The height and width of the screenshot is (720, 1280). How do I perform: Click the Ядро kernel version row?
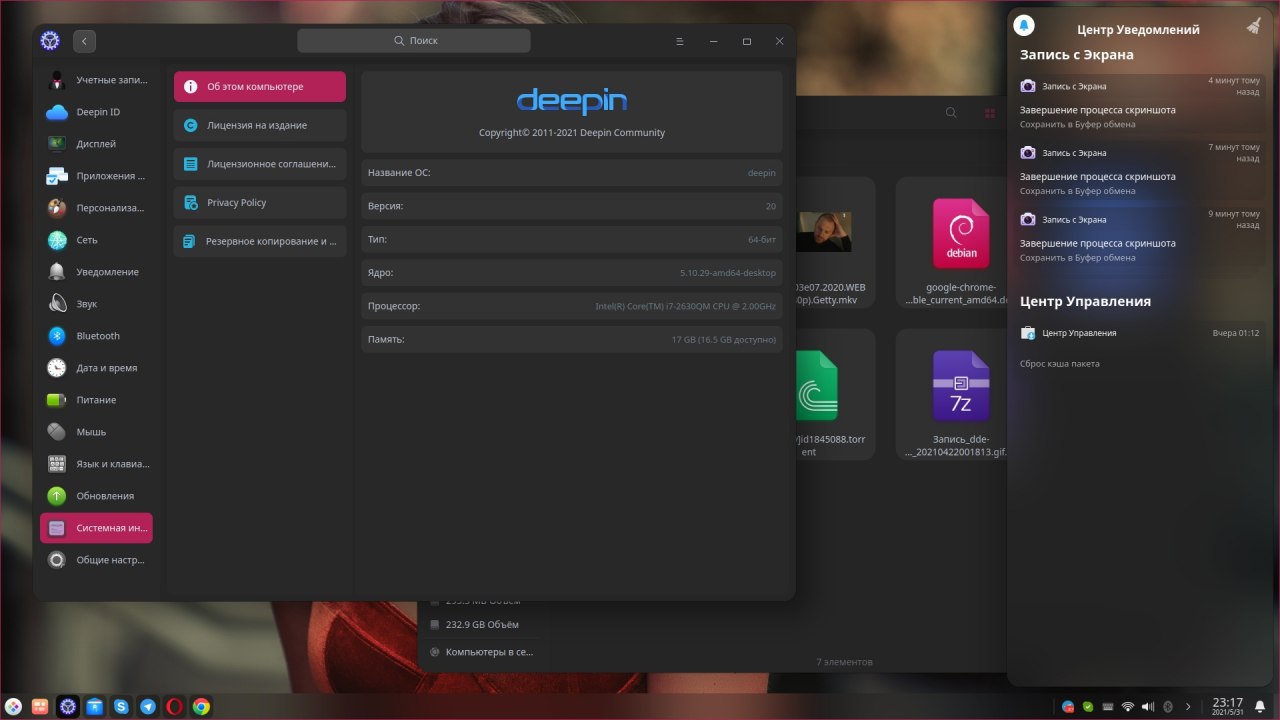point(572,273)
